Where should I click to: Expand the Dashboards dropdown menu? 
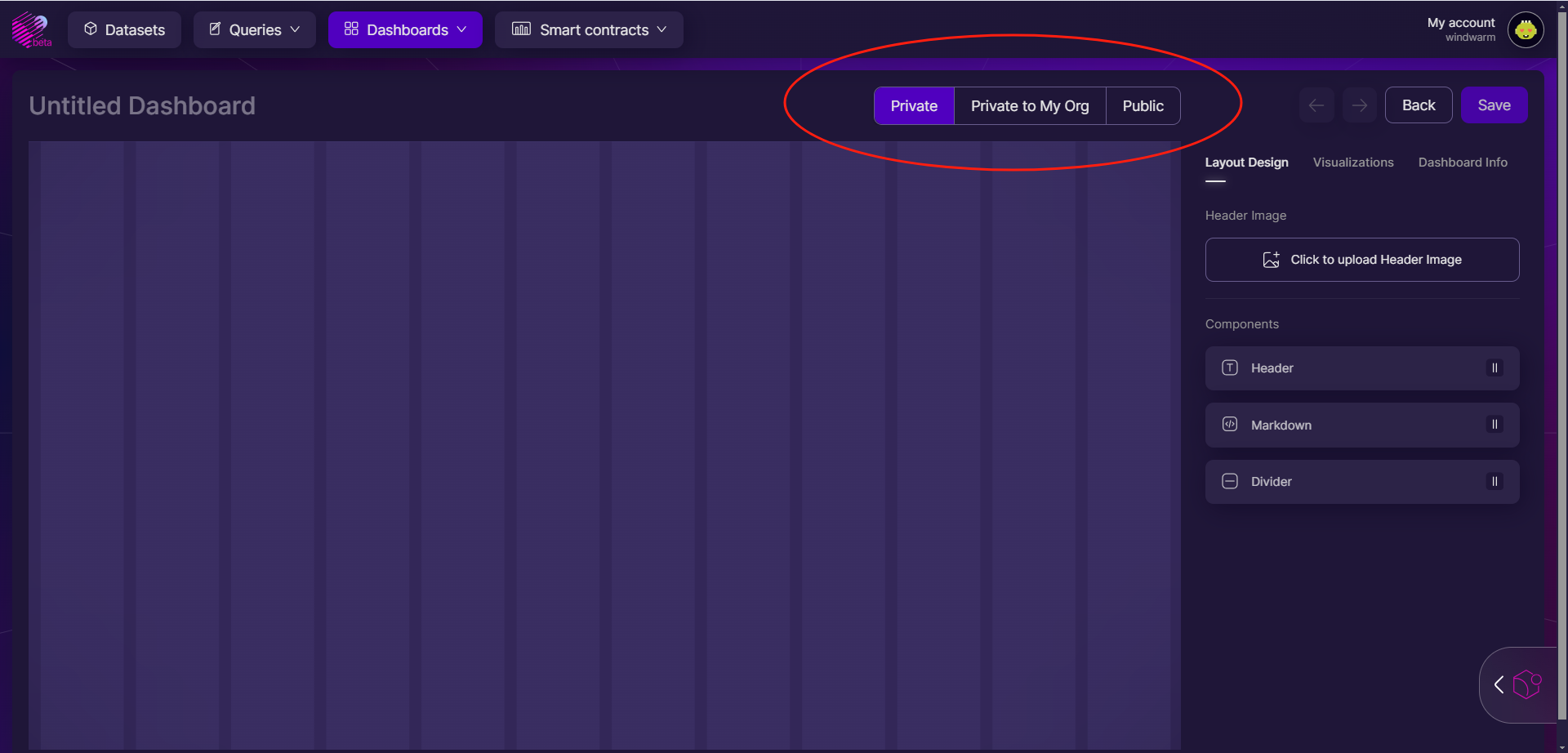pos(405,30)
